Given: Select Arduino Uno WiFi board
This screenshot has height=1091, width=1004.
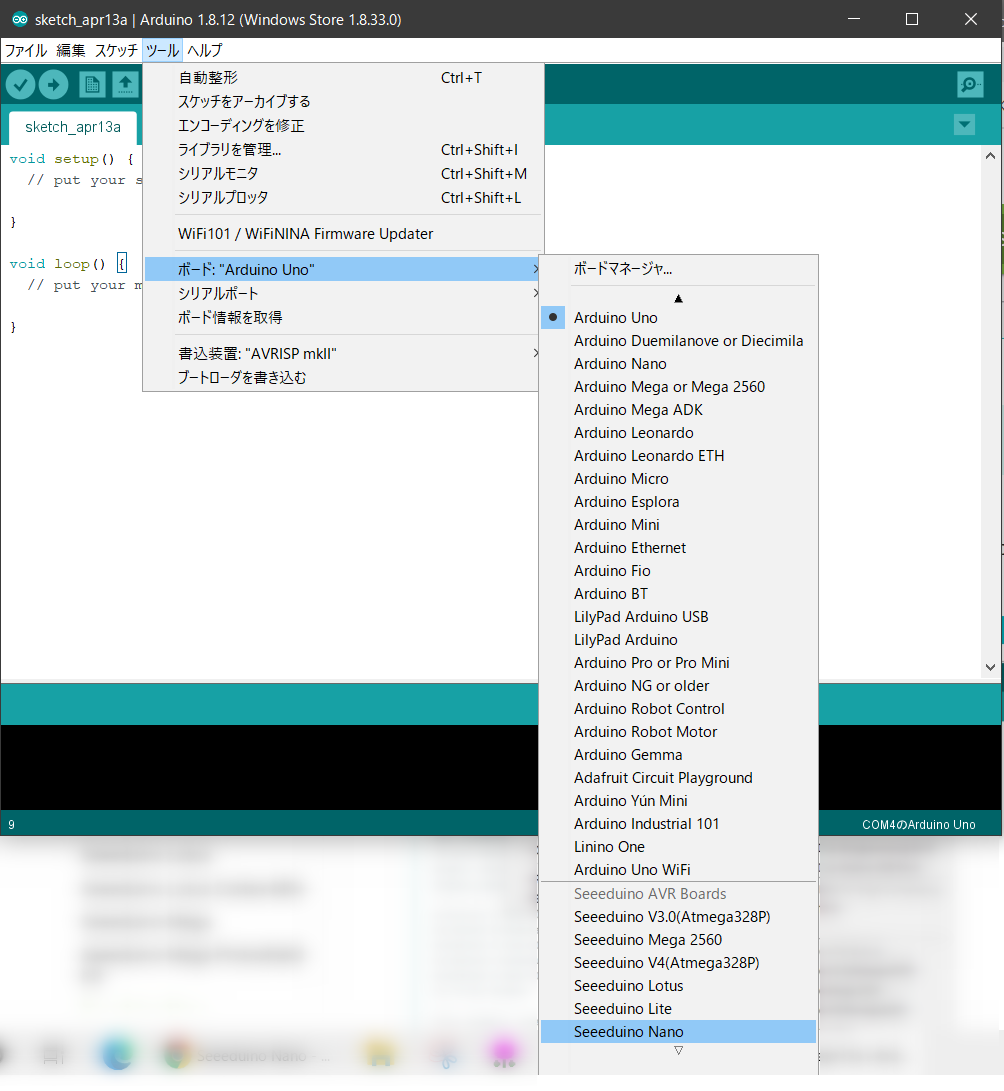Looking at the screenshot, I should [678, 869].
